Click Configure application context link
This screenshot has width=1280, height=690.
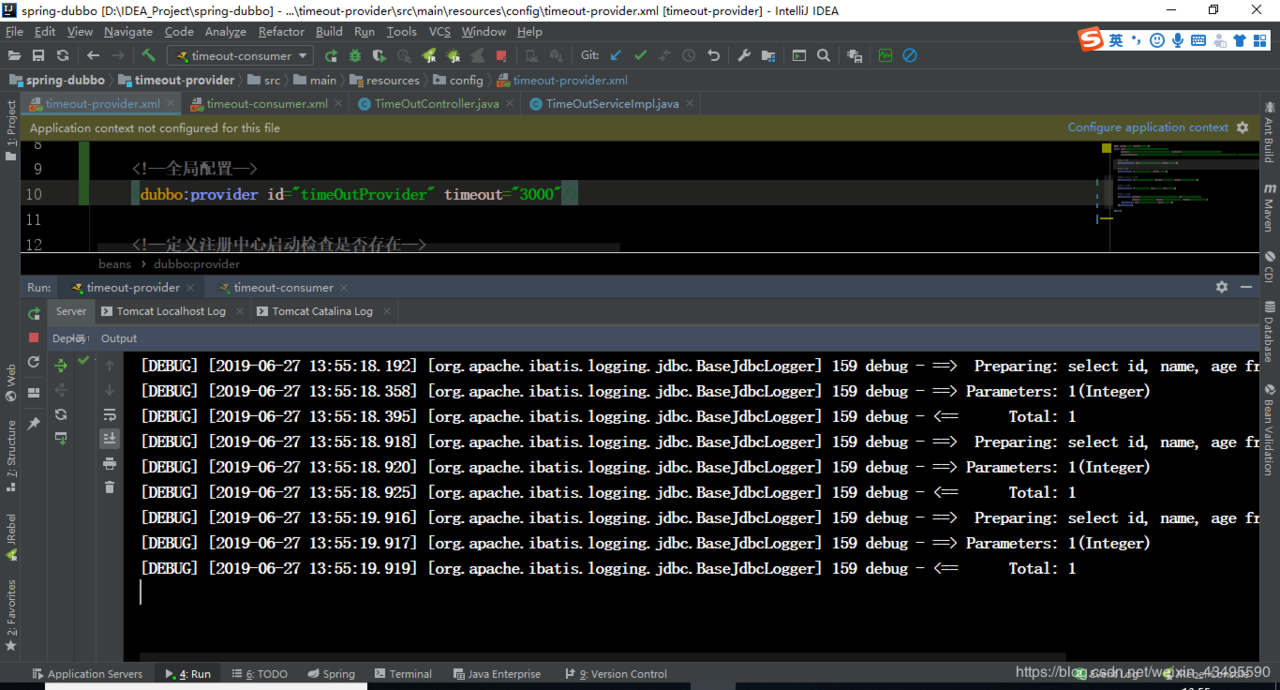pos(1148,127)
